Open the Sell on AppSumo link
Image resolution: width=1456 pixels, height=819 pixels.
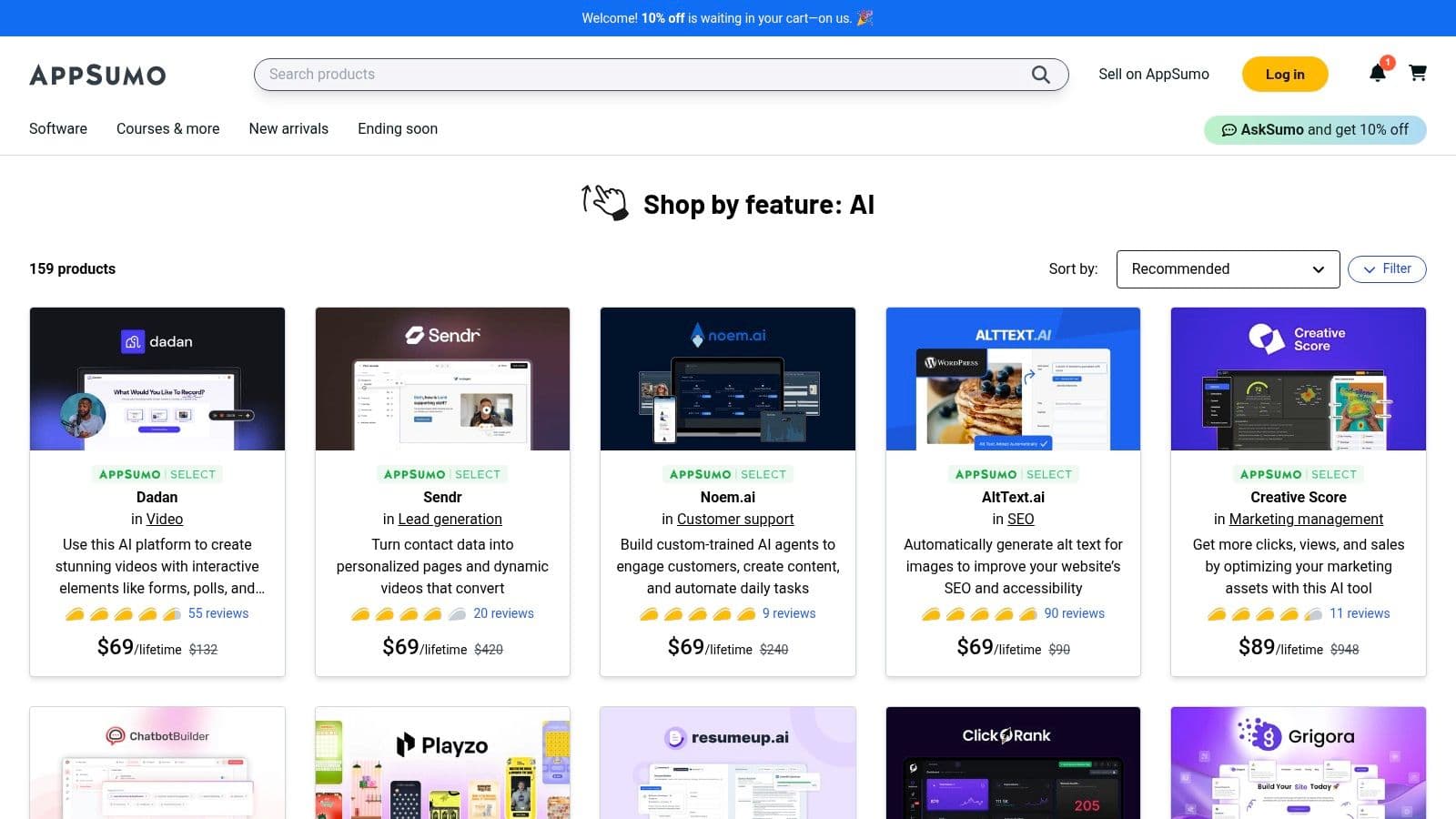1154,74
